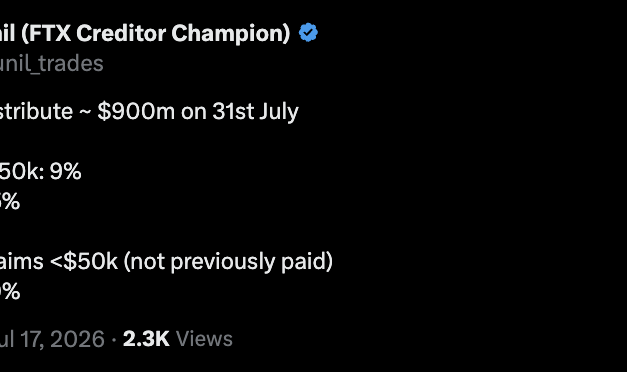Click the bold 2.3K view count
Screen dimensions: 627x372
tap(146, 339)
